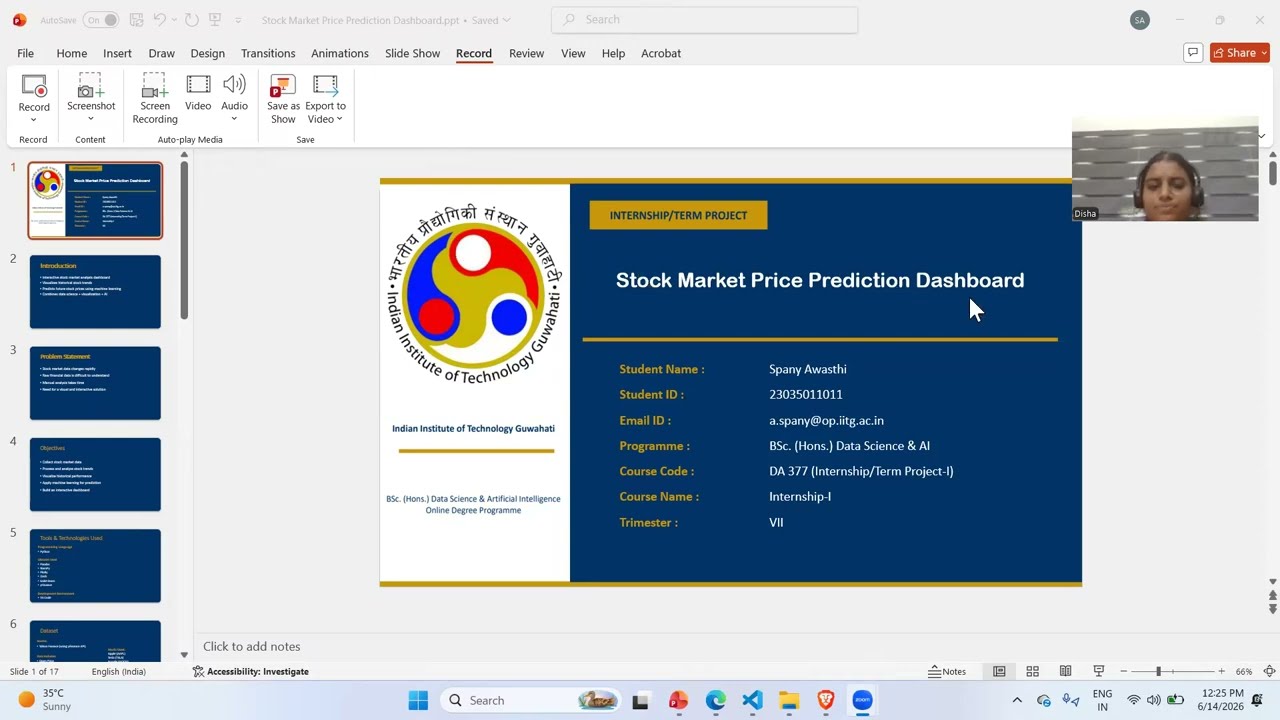
Task: Open the user account avatar SA
Action: [1139, 20]
